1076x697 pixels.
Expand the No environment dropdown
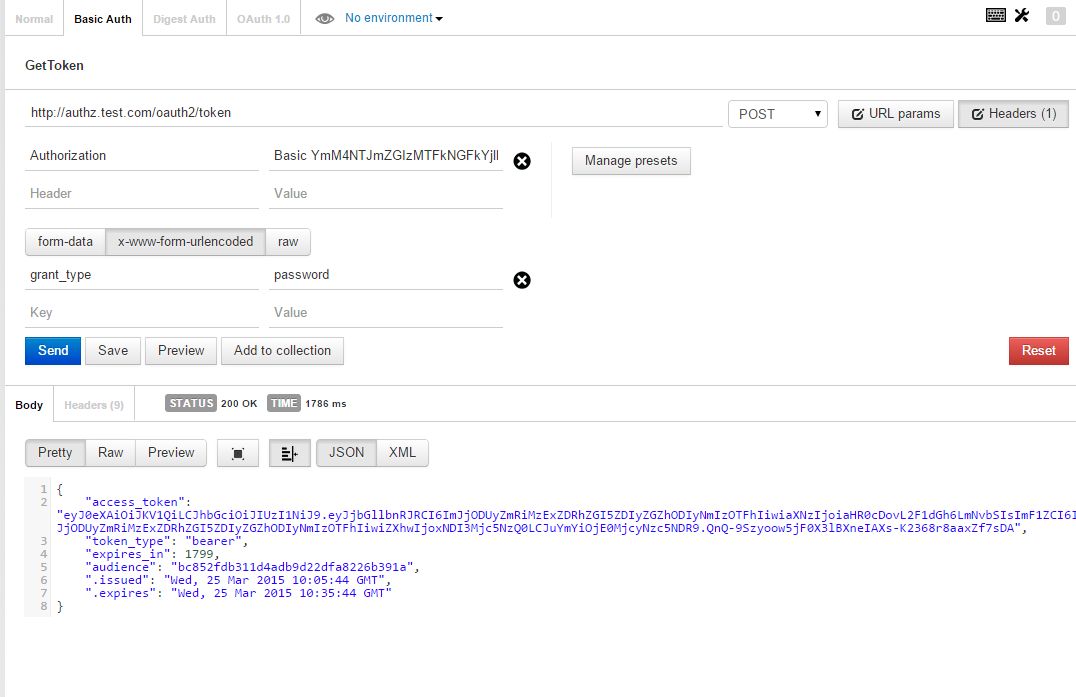[393, 18]
